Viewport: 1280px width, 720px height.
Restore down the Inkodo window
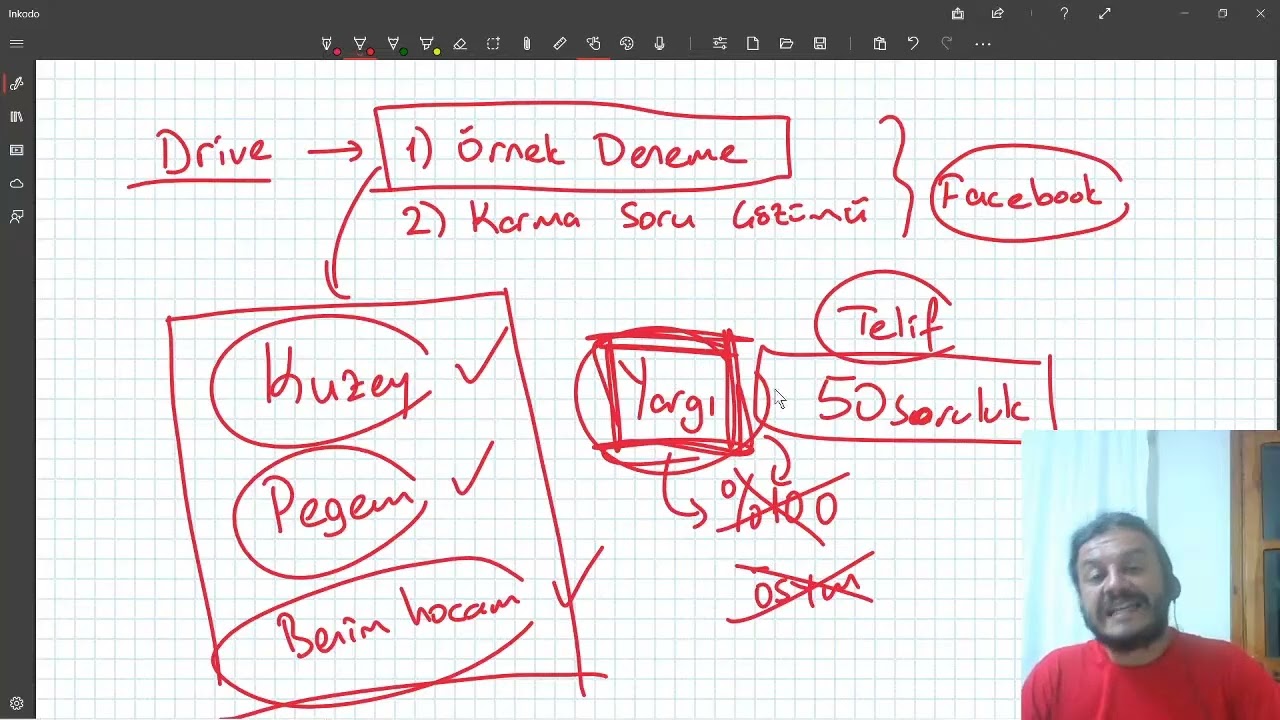click(x=1222, y=14)
